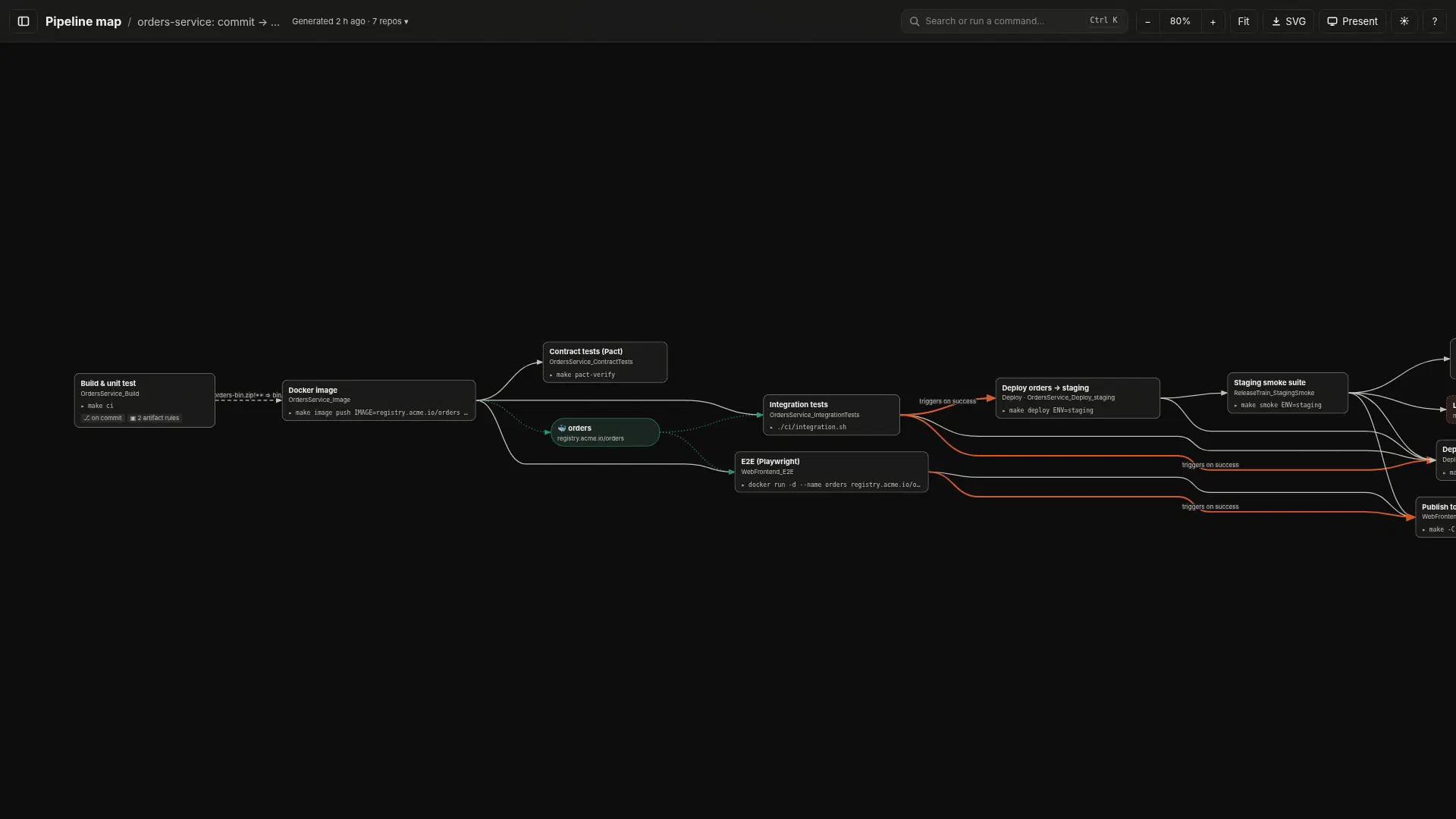1456x819 pixels.
Task: Click the search magnifier icon
Action: click(x=915, y=21)
